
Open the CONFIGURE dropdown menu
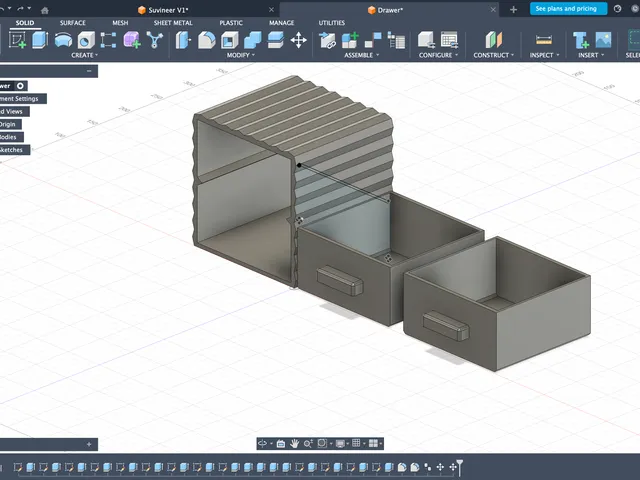[438, 55]
